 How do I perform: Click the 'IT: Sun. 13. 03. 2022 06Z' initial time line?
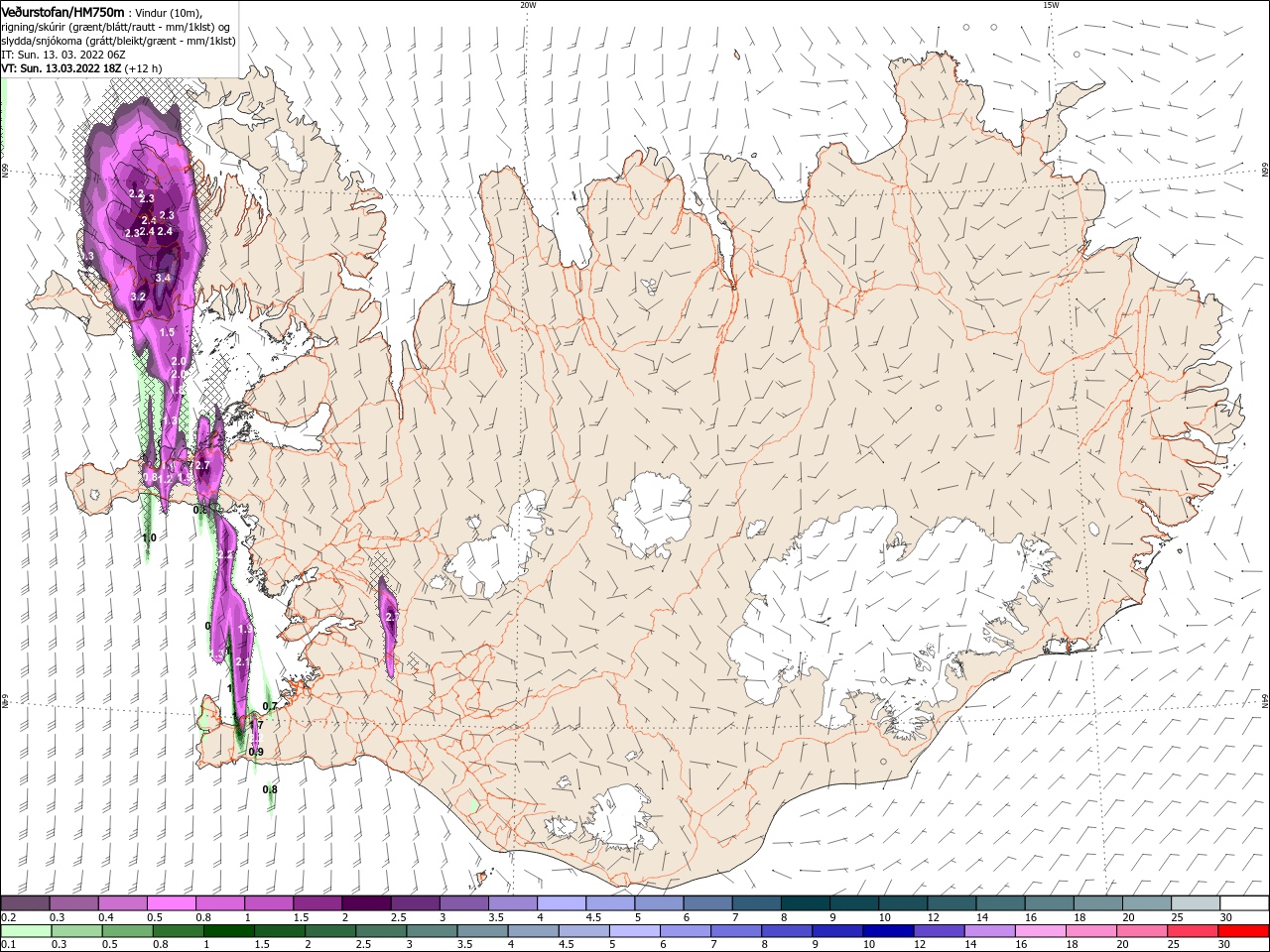(62, 55)
